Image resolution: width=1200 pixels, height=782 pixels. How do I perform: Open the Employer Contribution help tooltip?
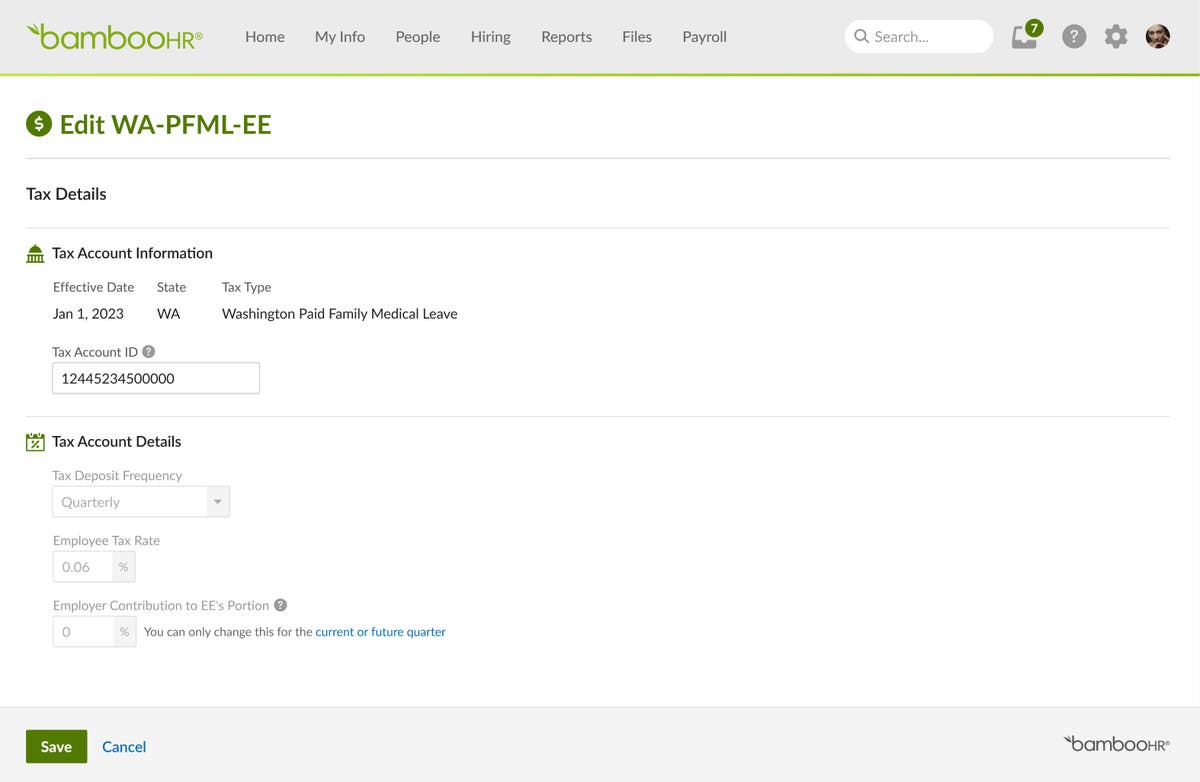(x=280, y=604)
